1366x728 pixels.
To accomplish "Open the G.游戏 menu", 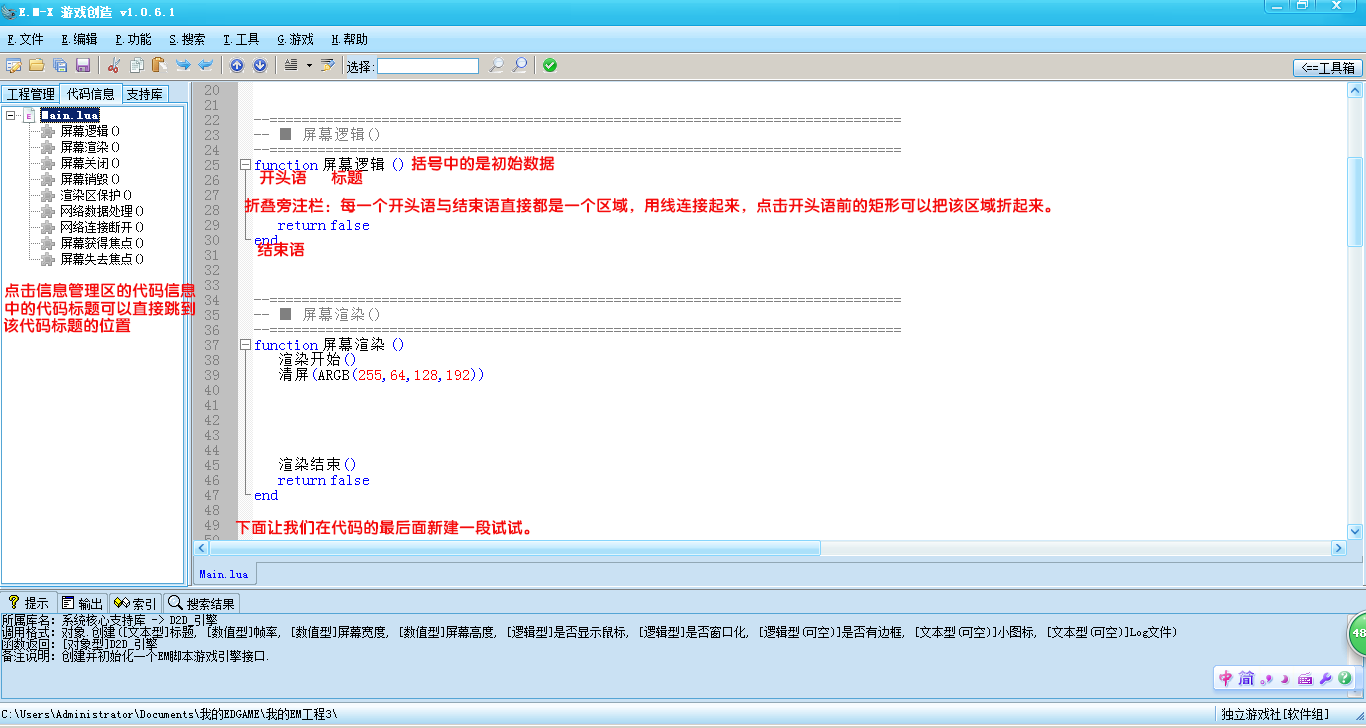I will click(295, 40).
